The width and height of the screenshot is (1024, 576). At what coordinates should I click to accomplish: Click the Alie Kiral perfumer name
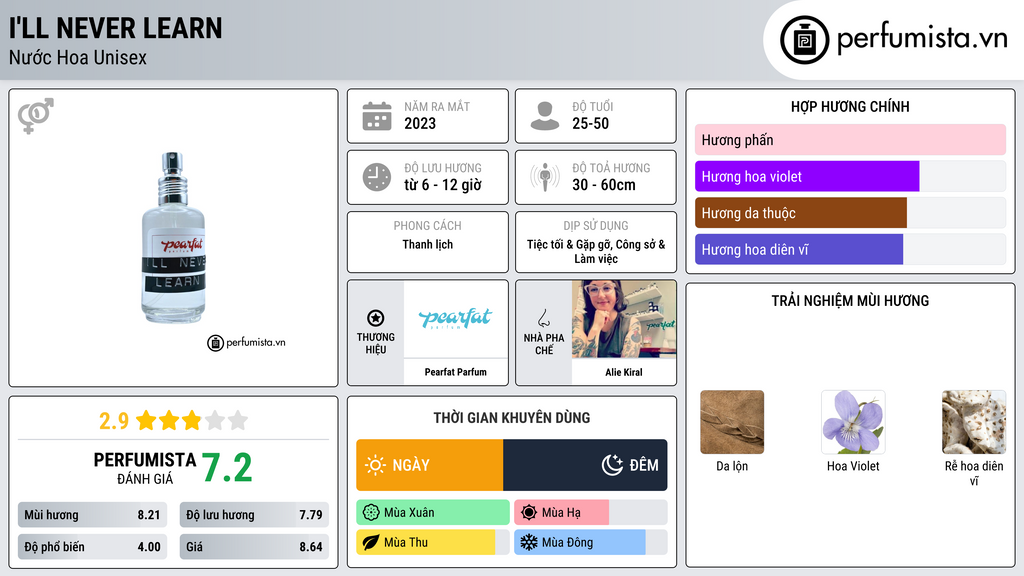point(624,372)
